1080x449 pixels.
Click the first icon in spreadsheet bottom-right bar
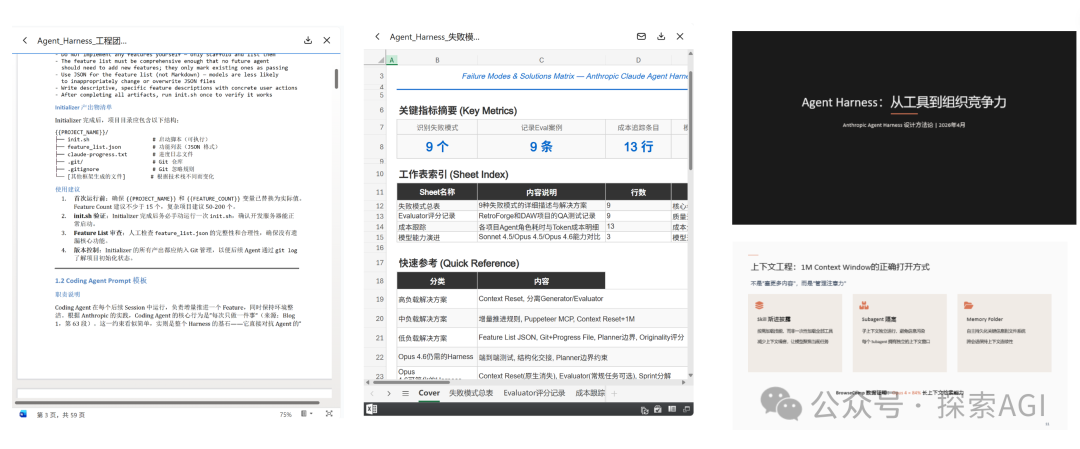pyautogui.click(x=645, y=409)
